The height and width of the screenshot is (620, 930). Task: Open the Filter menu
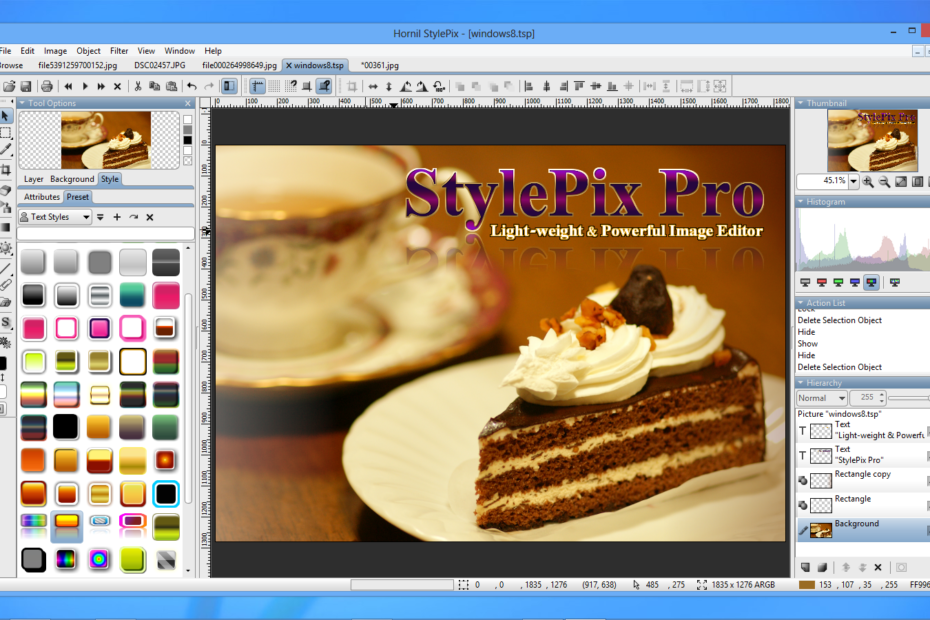click(119, 51)
